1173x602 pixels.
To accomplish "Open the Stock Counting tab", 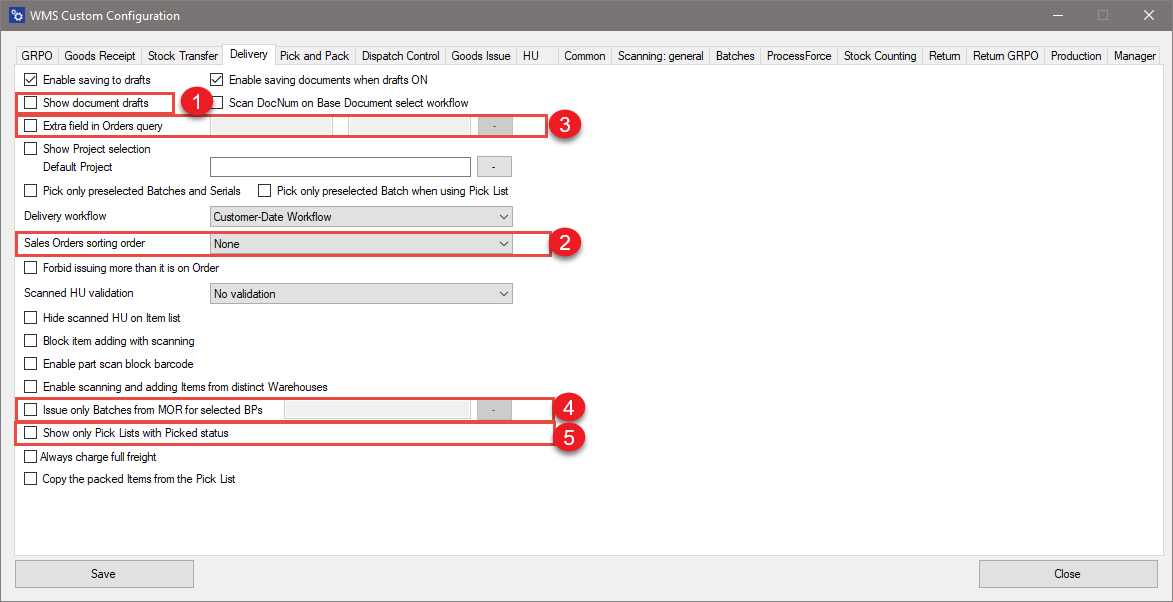I will click(x=879, y=55).
